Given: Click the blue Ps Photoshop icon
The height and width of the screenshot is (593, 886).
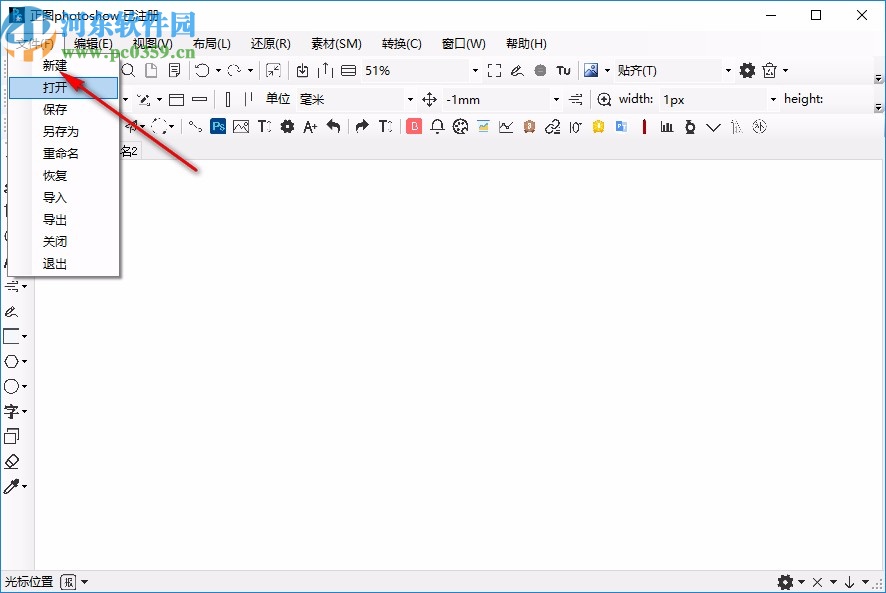Looking at the screenshot, I should click(x=218, y=126).
